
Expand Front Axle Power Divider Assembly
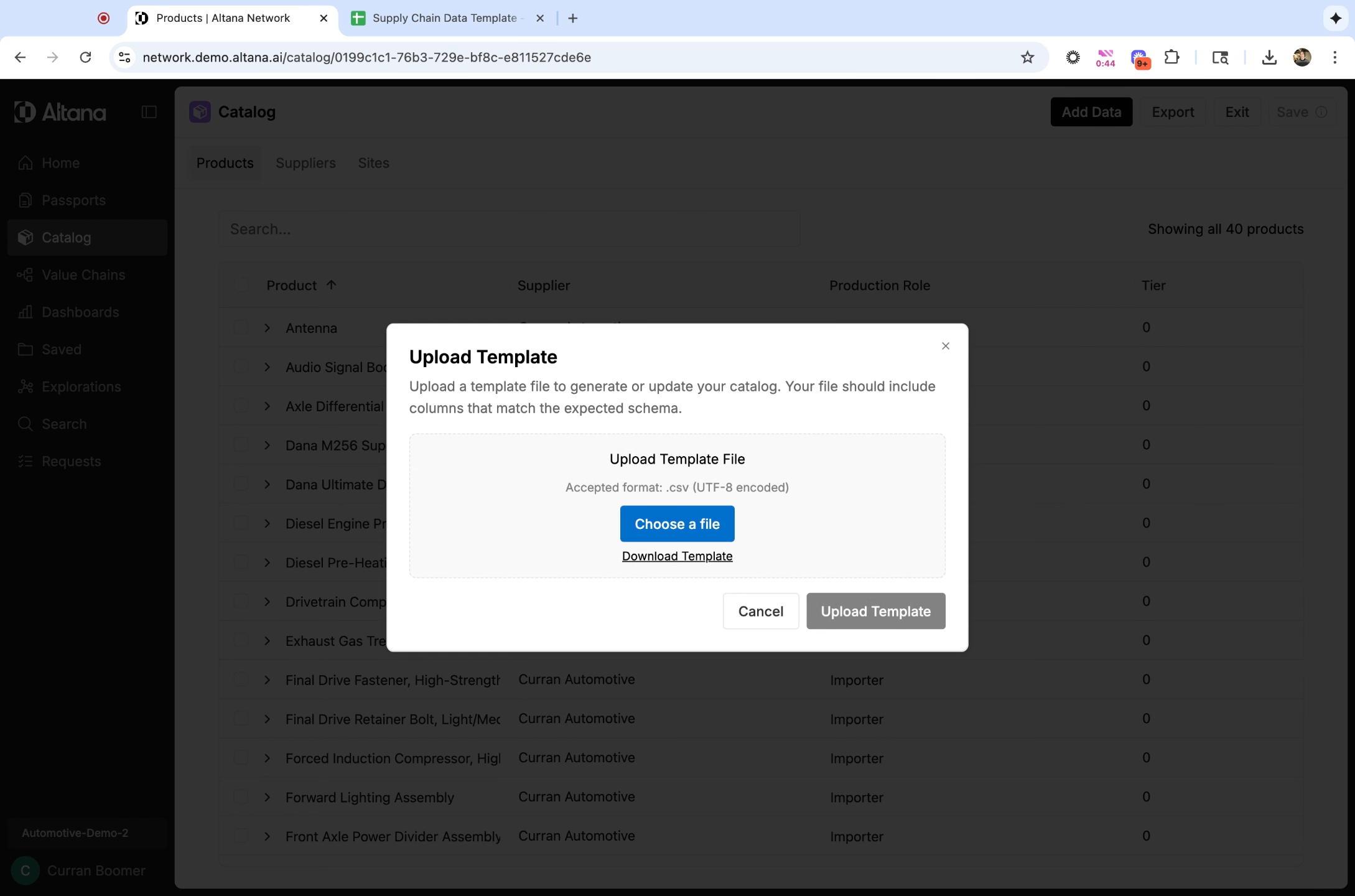268,836
